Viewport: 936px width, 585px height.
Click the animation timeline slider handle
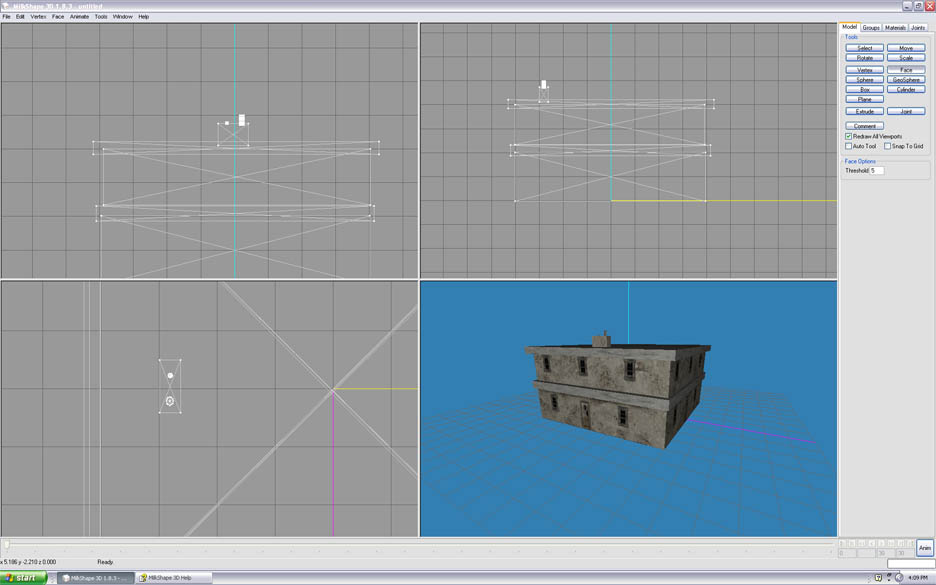click(7, 544)
